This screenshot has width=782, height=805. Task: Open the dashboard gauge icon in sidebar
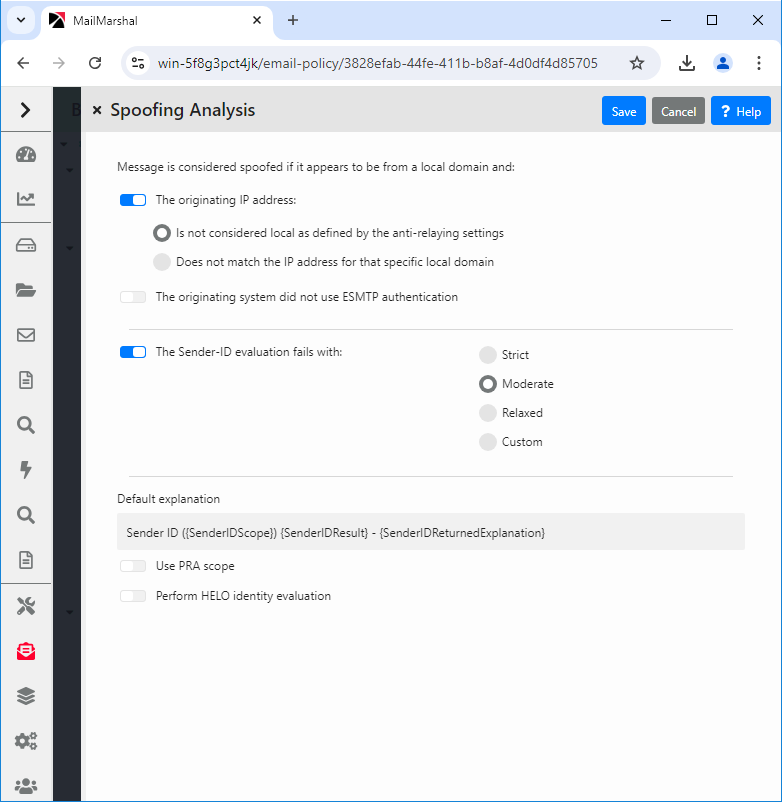click(x=26, y=155)
